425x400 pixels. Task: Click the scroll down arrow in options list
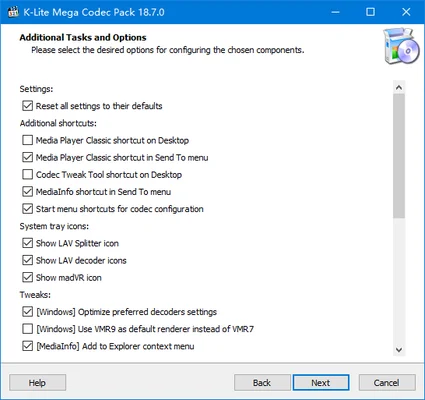399,350
